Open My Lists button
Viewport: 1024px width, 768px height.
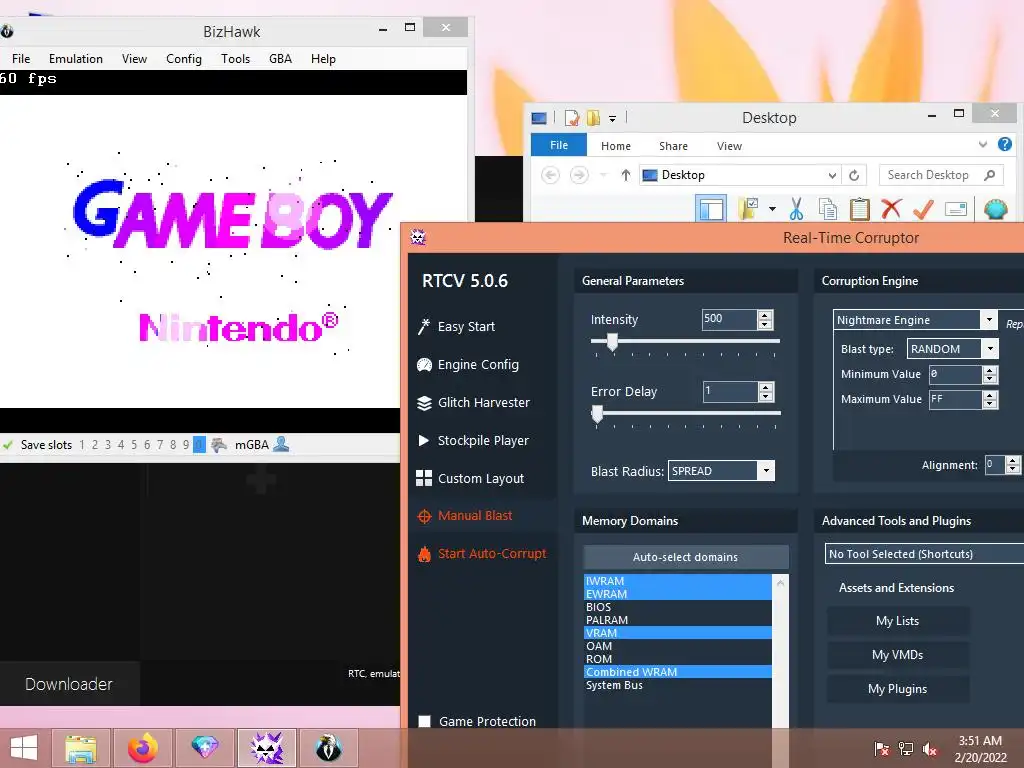point(897,621)
